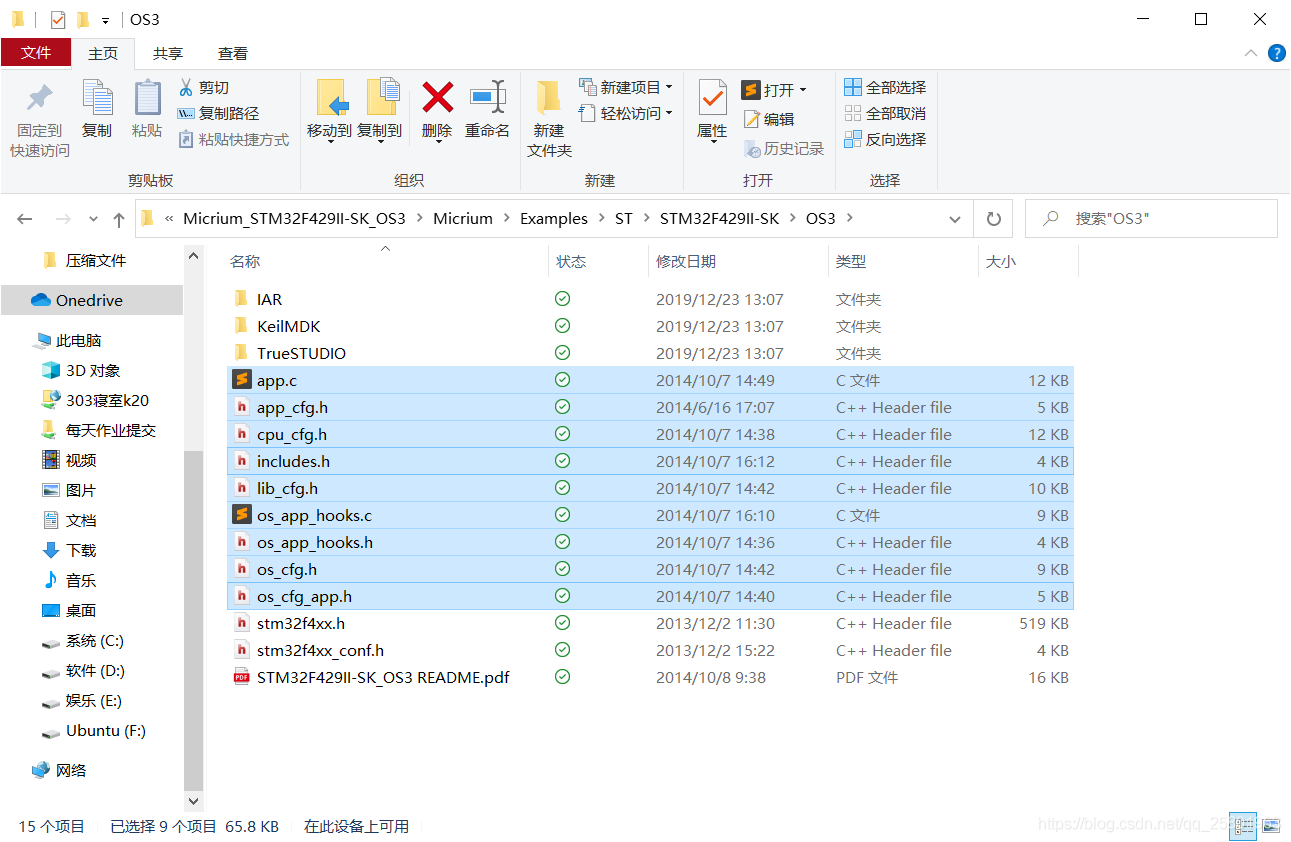Image resolution: width=1291 pixels, height=842 pixels.
Task: Click Select All in ribbon
Action: point(885,88)
